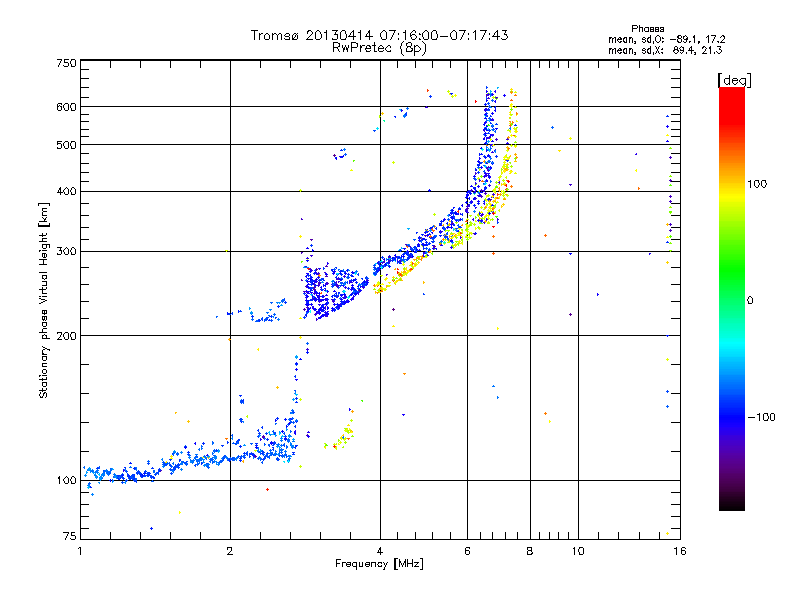This screenshot has height=600, width=800.
Task: Click the 'Stationary phase Virtual Height [km]' axis title
Action: pos(44,301)
